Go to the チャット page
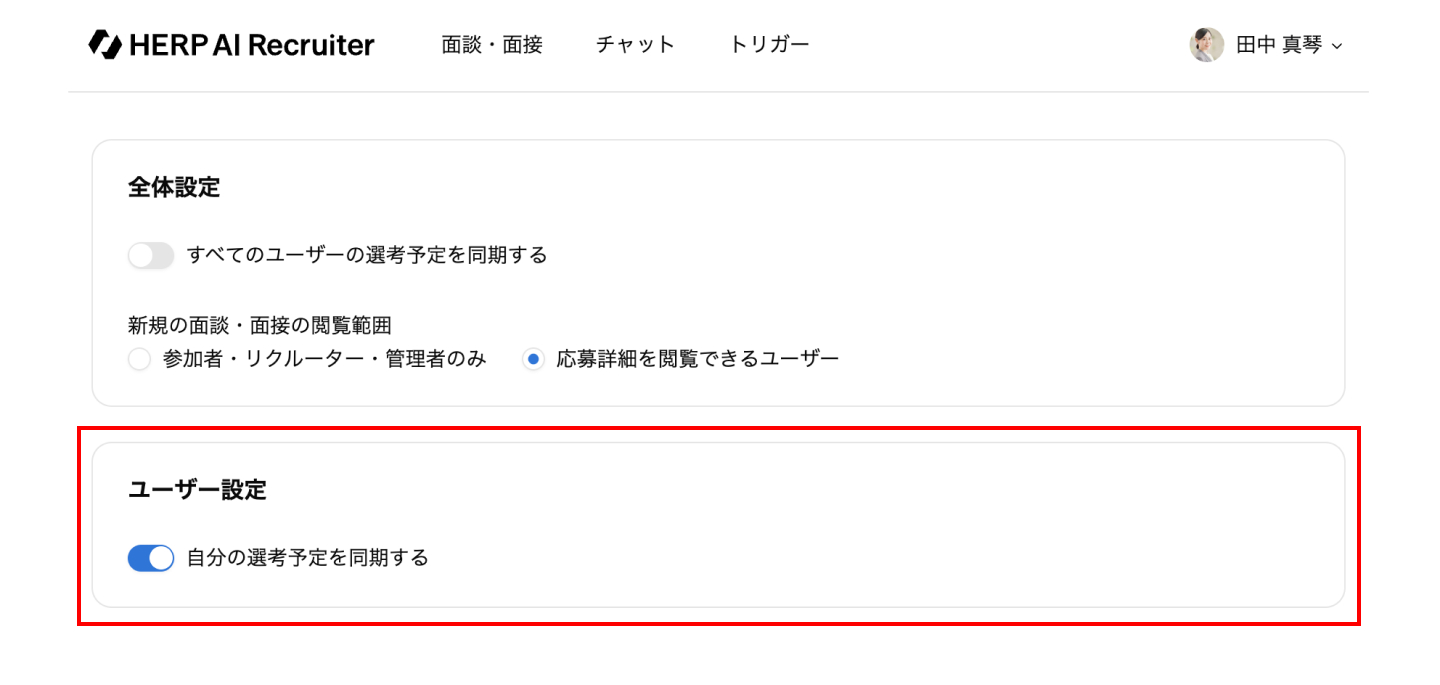 (636, 45)
